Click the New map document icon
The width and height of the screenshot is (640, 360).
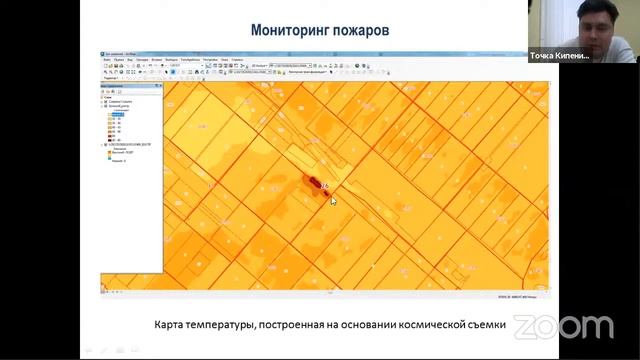point(106,66)
